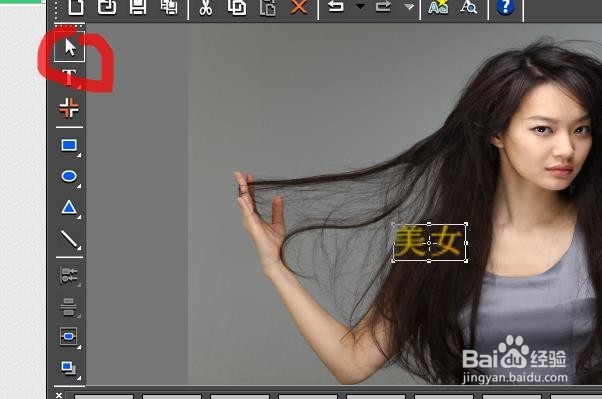Redo the last undone action
Viewport: 602px width, 399px height.
(383, 7)
